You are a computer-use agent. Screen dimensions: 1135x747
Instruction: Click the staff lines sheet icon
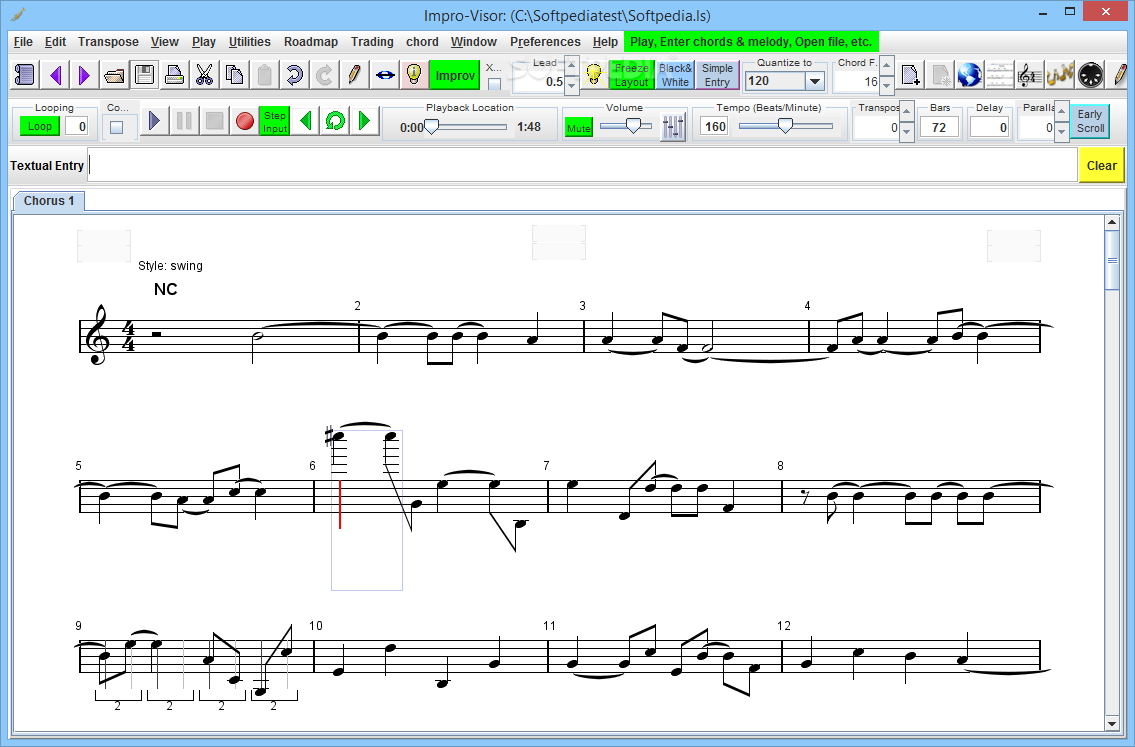1000,75
